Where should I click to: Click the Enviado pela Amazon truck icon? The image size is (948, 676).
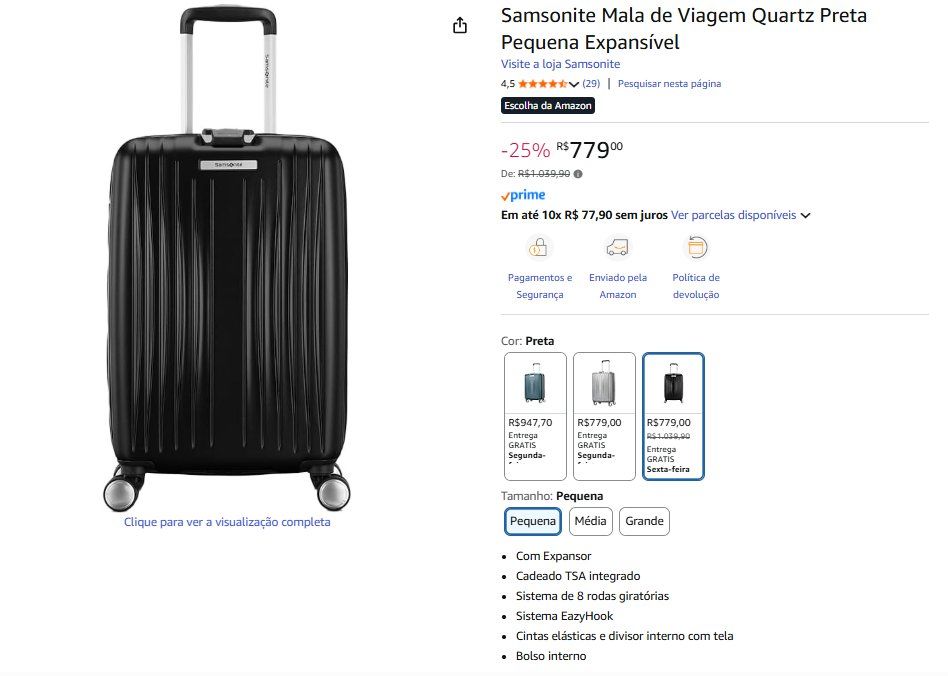point(617,247)
